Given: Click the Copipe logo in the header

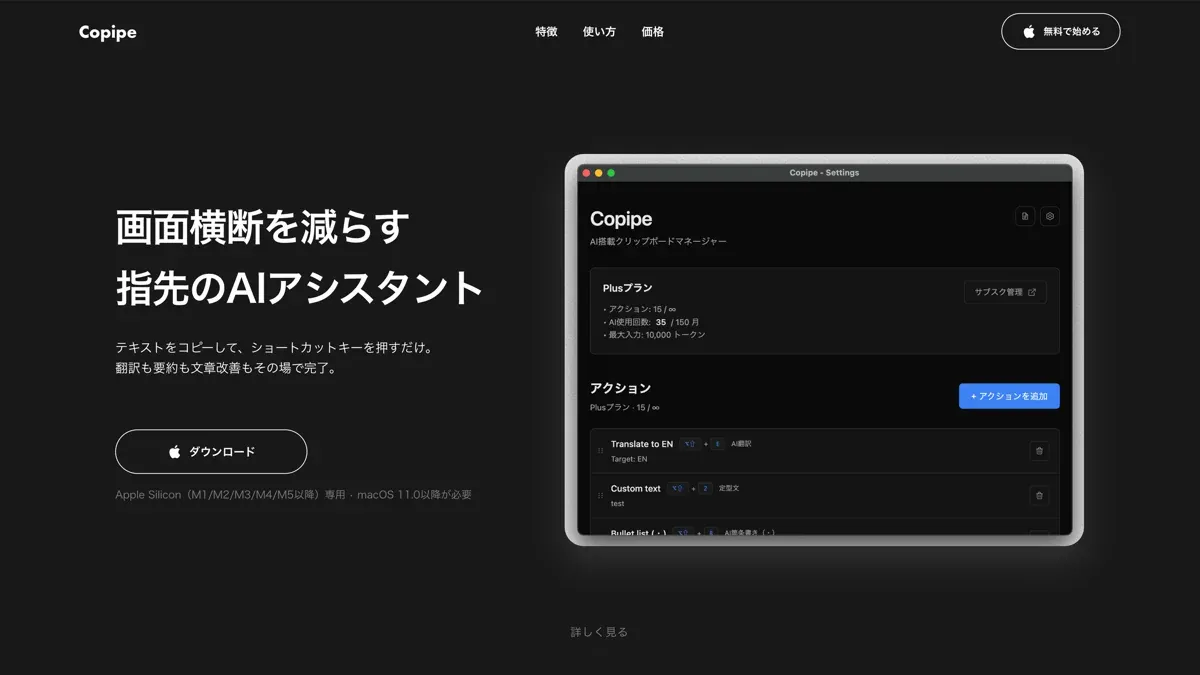Looking at the screenshot, I should coord(107,31).
